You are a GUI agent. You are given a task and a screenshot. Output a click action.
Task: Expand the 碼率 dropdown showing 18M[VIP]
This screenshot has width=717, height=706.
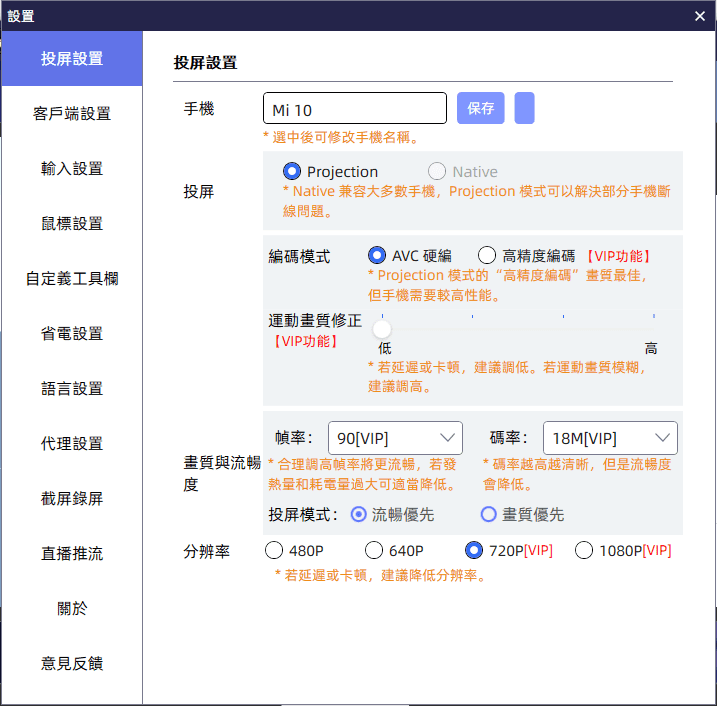pyautogui.click(x=609, y=438)
